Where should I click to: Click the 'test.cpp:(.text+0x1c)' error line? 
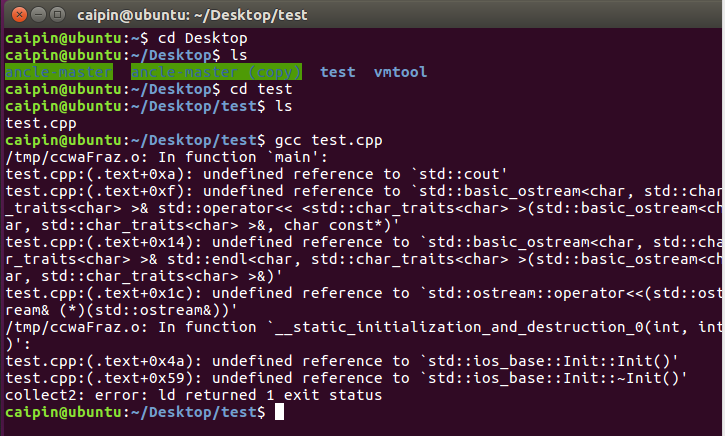[362, 293]
